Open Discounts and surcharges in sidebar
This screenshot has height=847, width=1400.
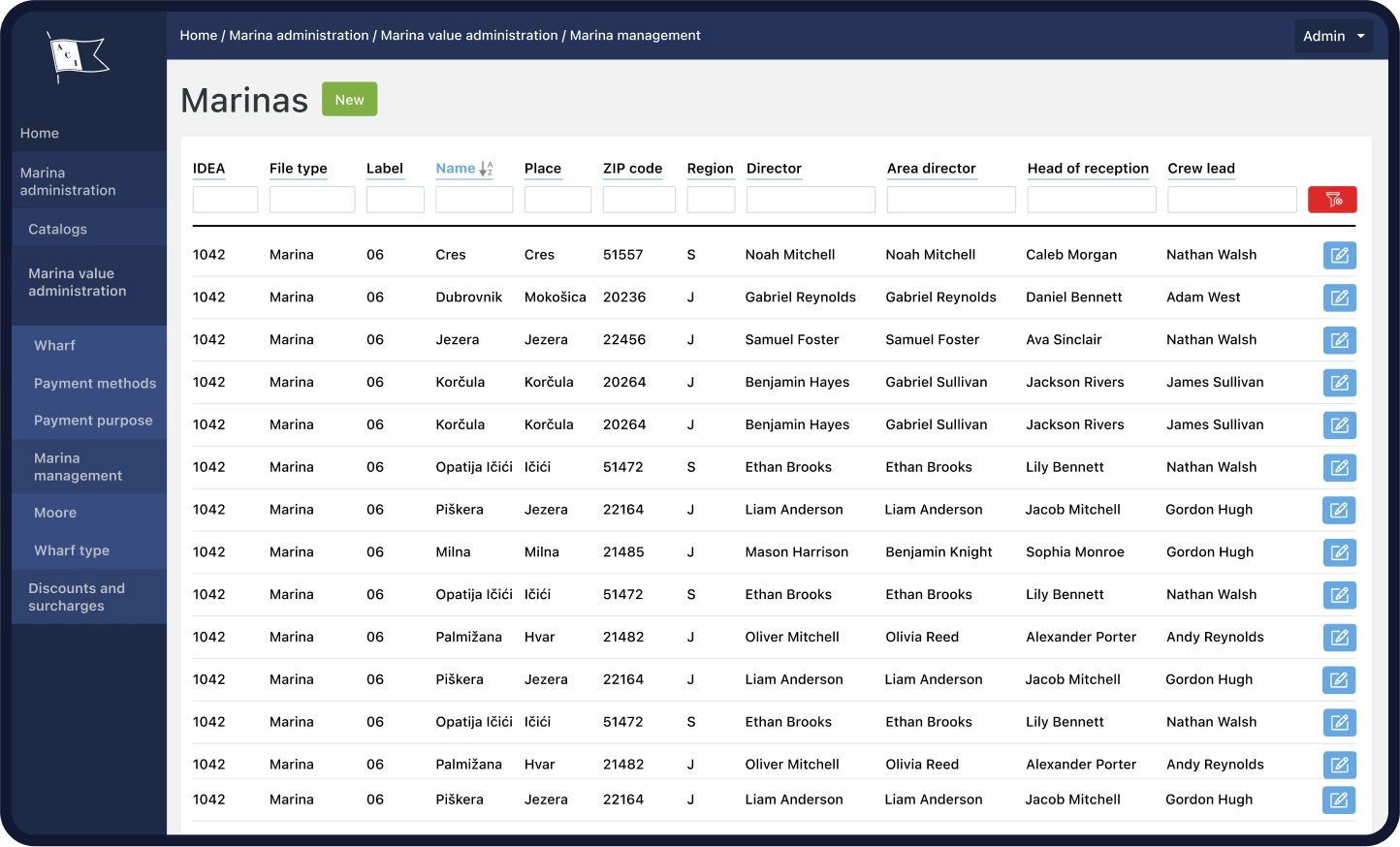(77, 597)
